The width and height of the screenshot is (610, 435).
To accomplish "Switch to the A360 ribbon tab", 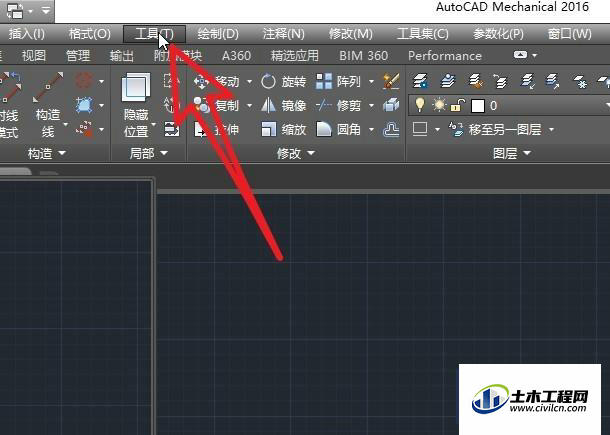I will coord(236,56).
